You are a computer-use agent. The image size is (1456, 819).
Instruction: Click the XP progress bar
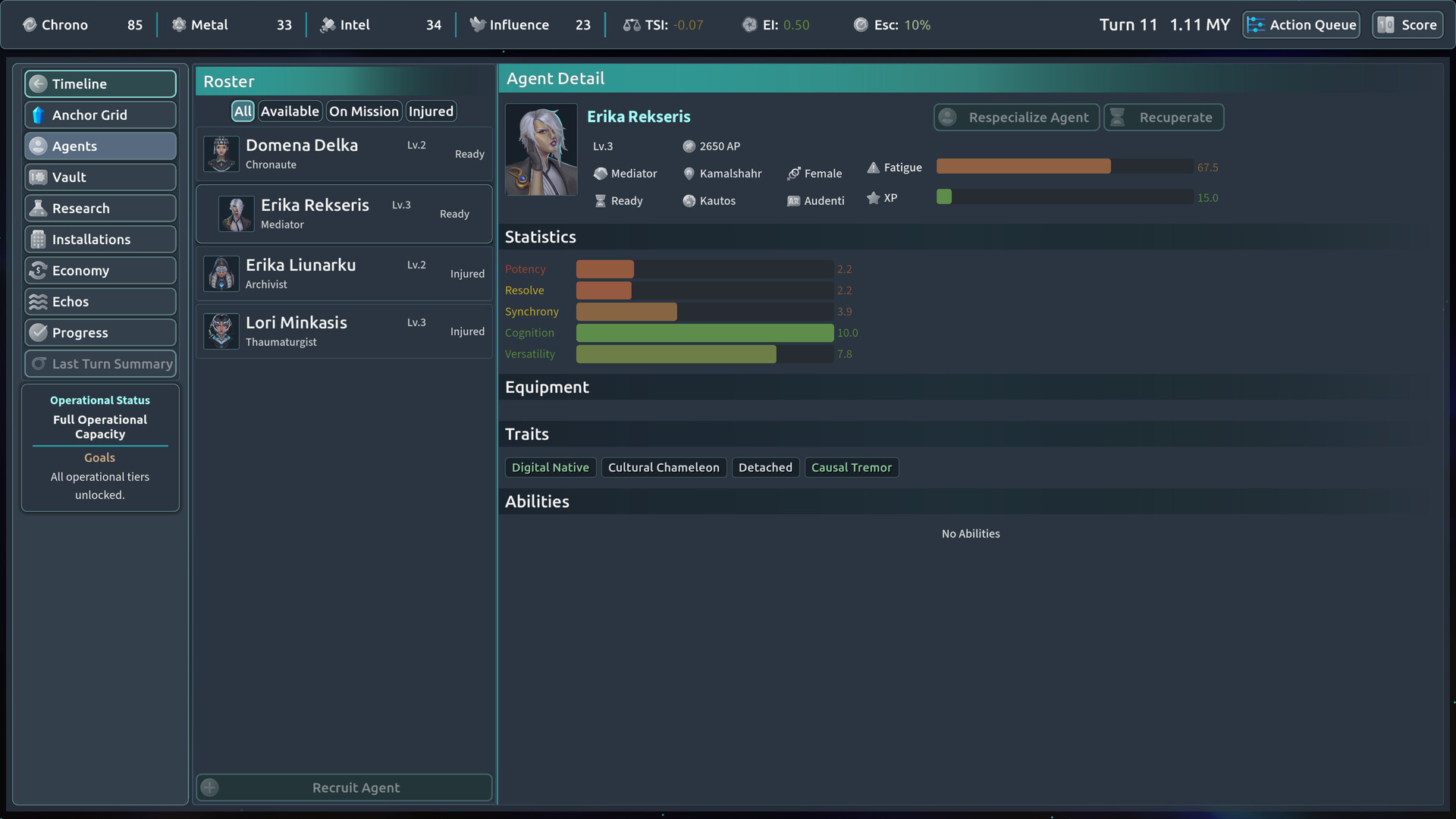(x=1065, y=197)
